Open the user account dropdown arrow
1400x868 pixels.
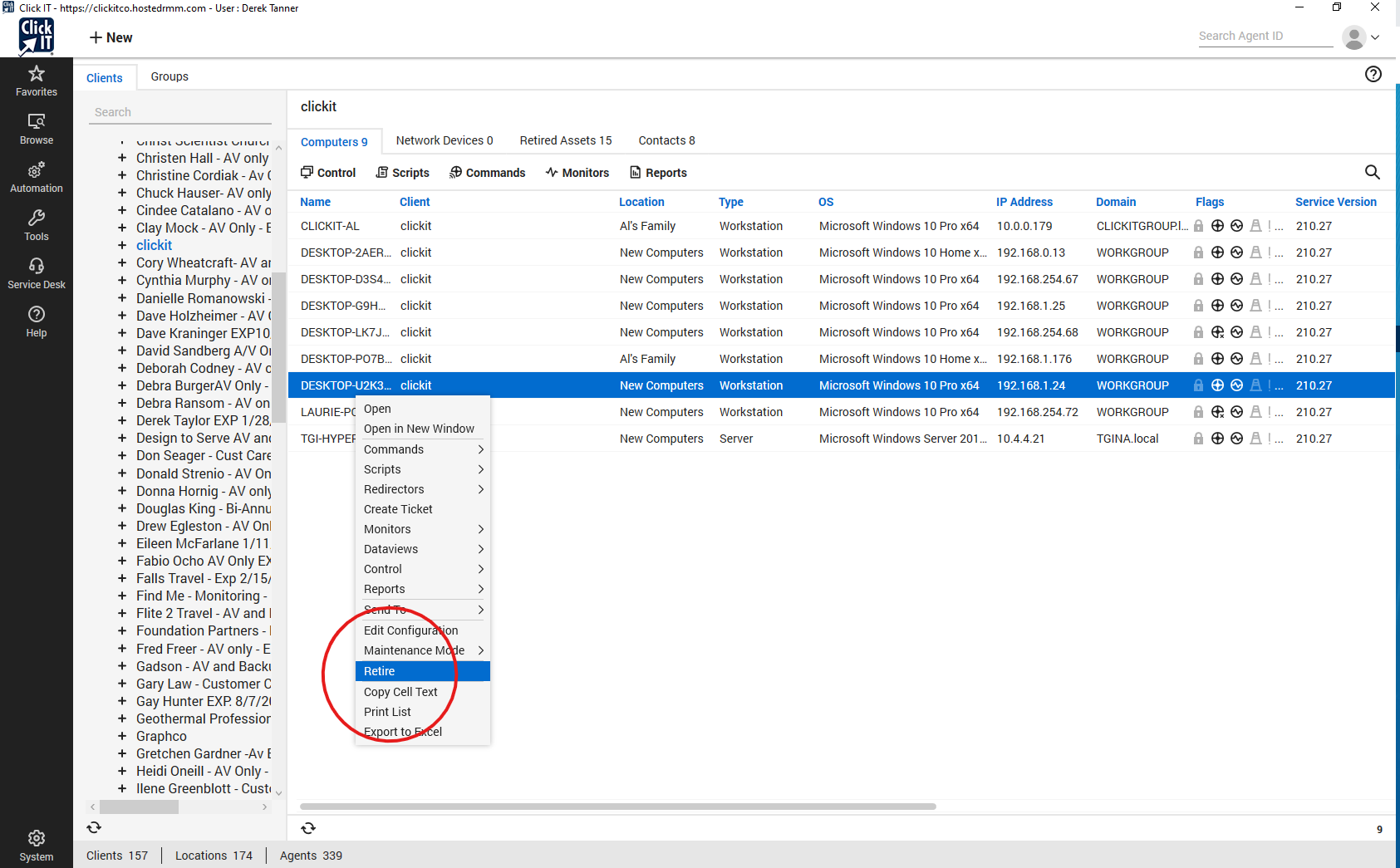coord(1375,37)
